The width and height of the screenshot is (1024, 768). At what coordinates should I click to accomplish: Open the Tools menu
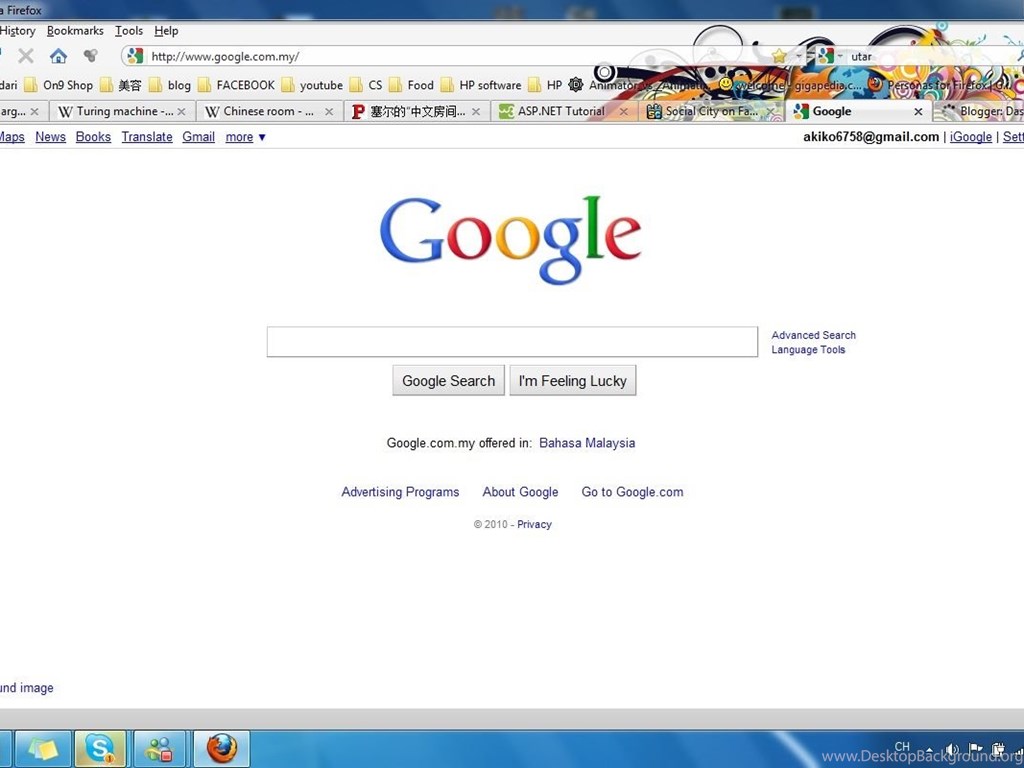point(129,31)
